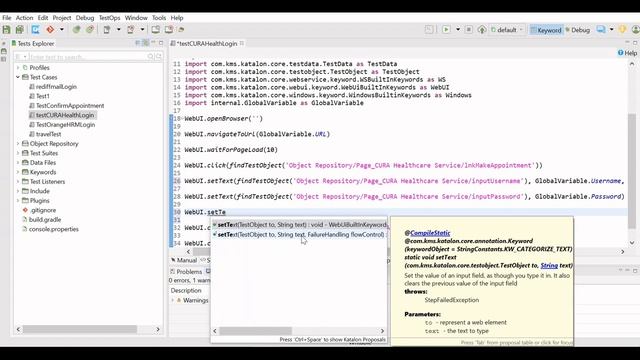The height and width of the screenshot is (360, 640).
Task: Select the Problems tab
Action: tap(186, 271)
